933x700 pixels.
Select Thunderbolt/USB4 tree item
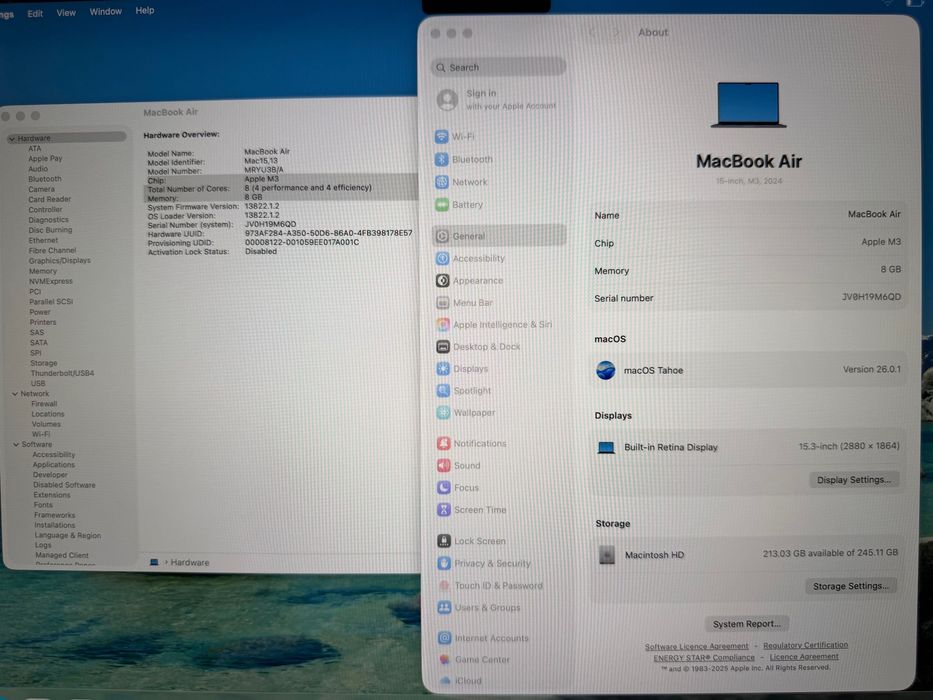62,373
